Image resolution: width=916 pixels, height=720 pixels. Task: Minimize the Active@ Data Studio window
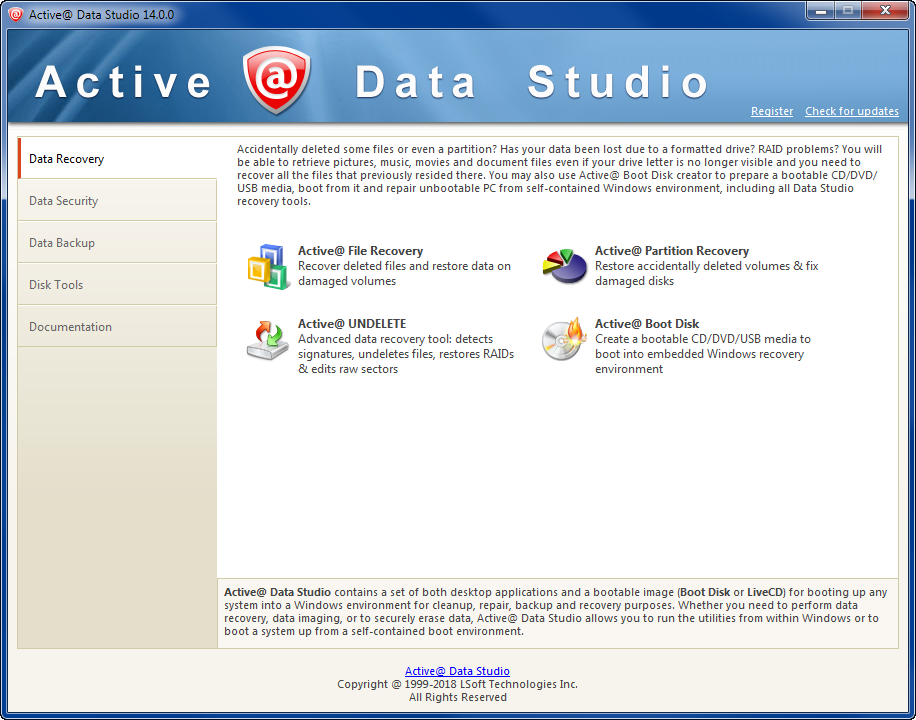(x=820, y=11)
